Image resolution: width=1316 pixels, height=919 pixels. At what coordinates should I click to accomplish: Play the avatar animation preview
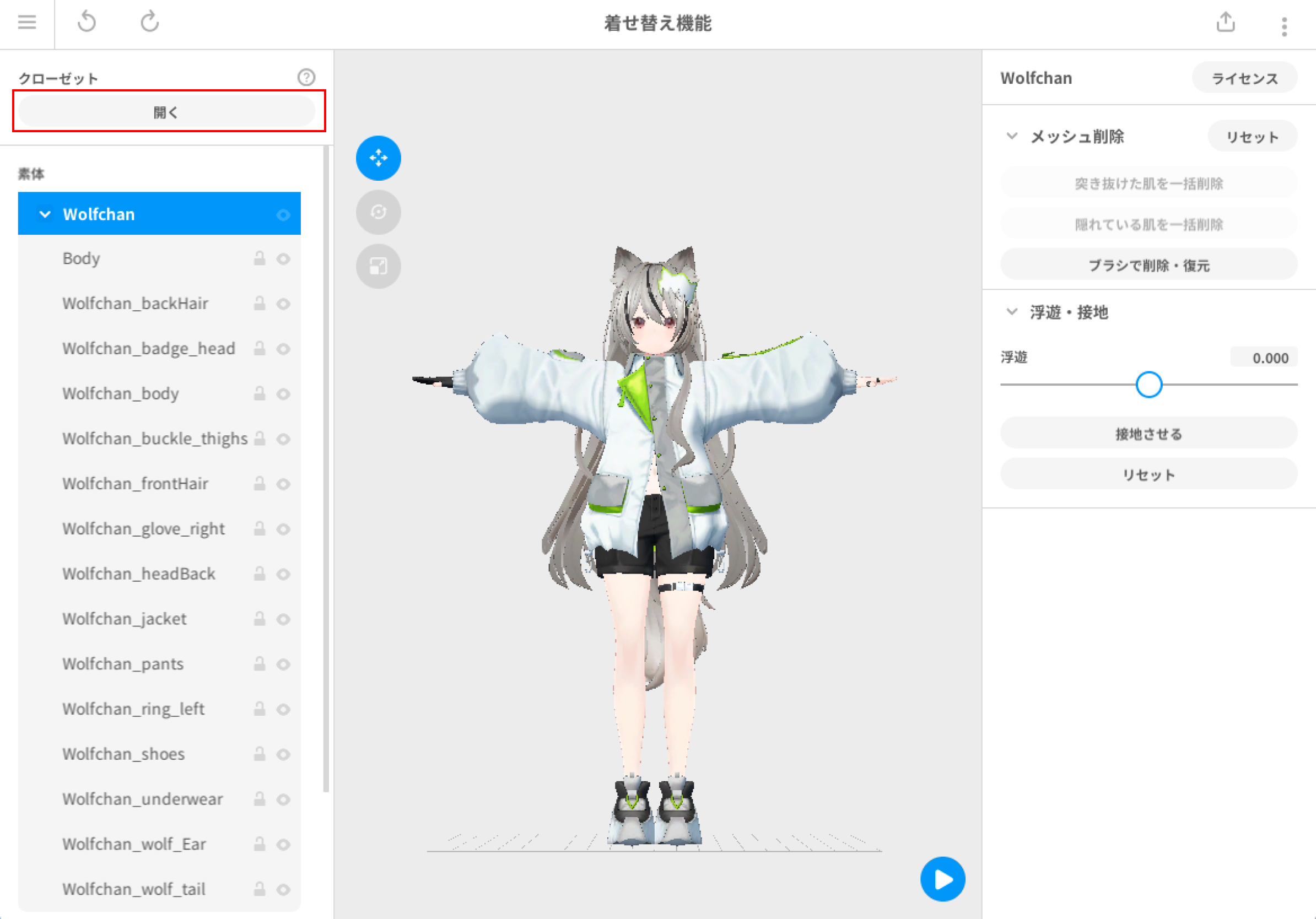[x=942, y=879]
